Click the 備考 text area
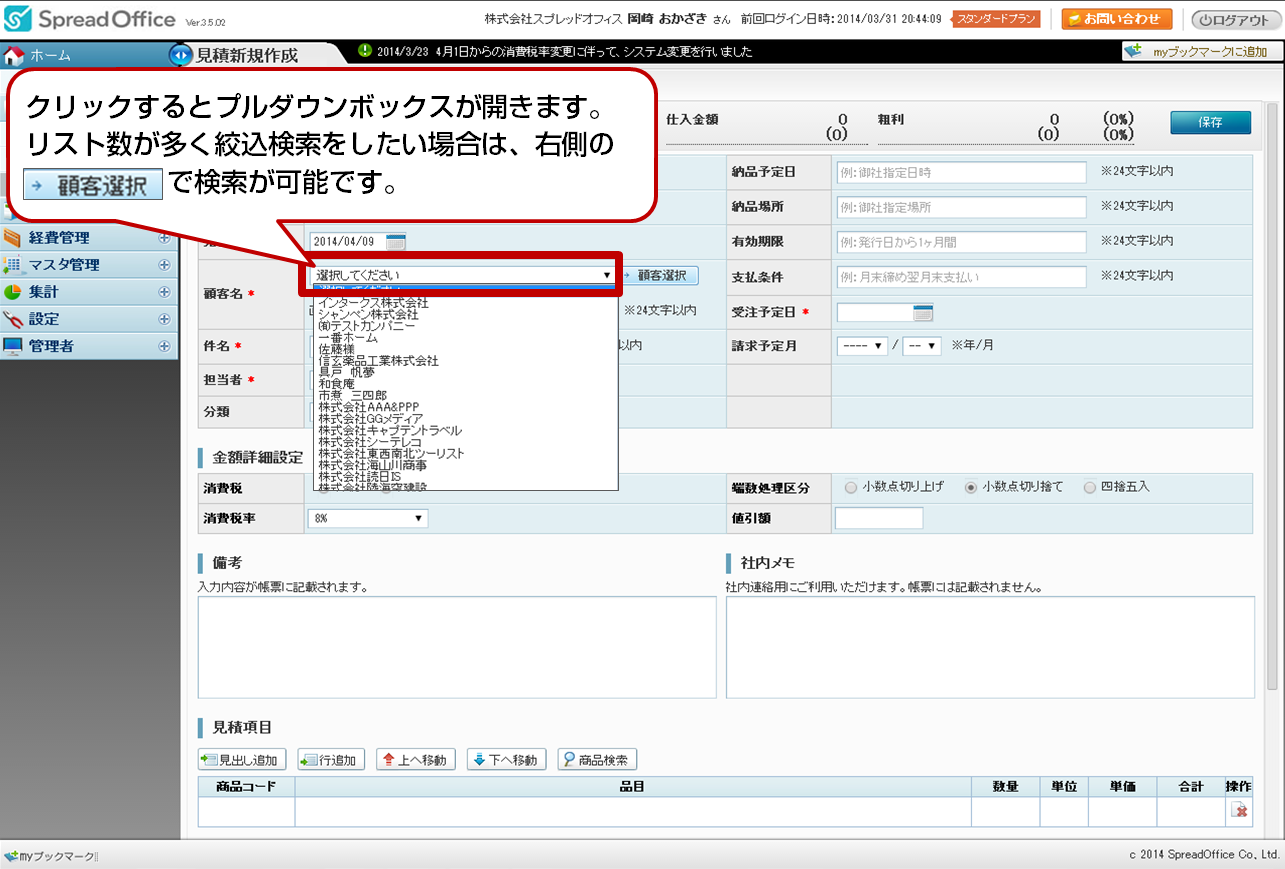 (457, 647)
